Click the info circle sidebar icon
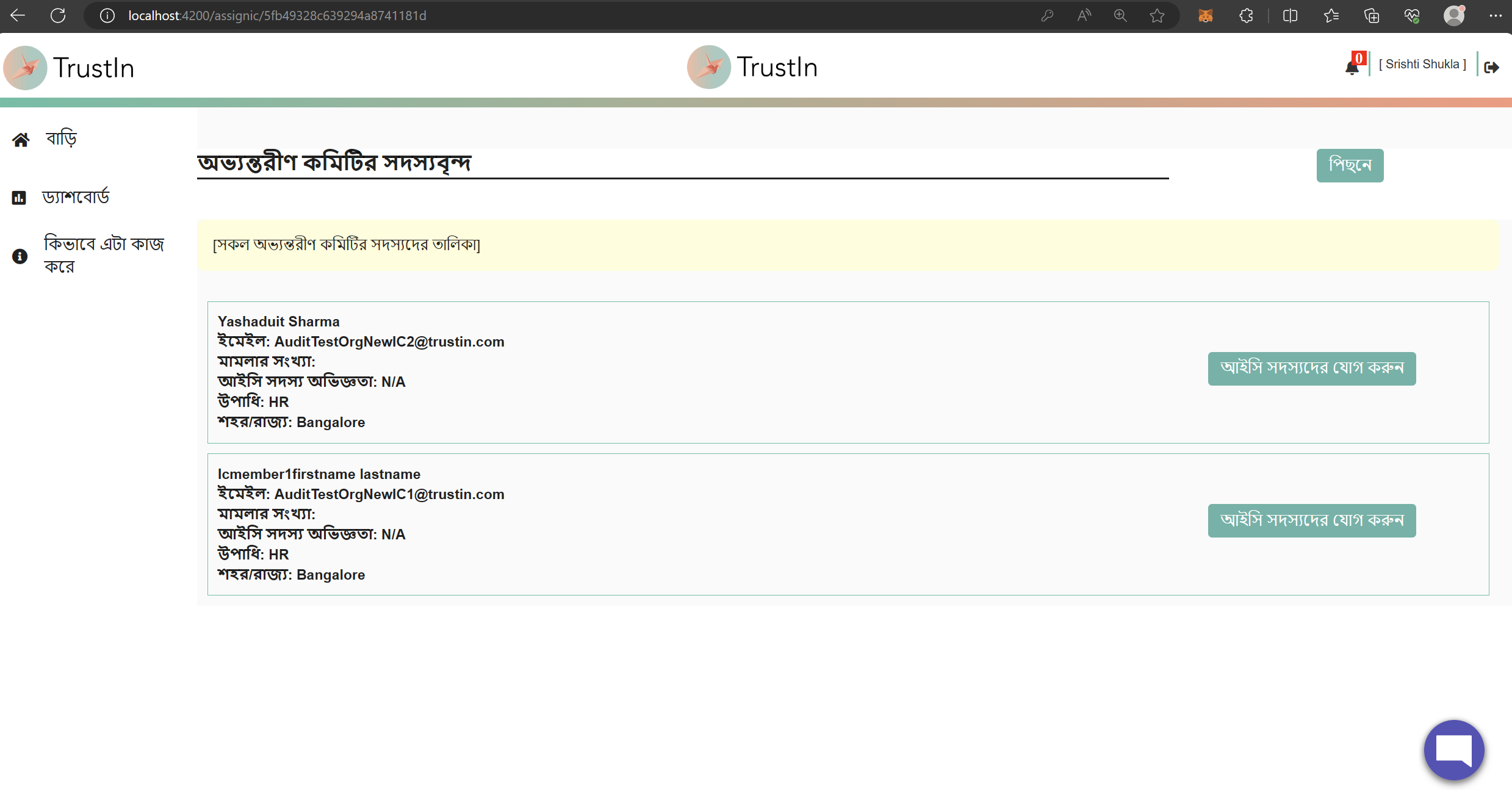This screenshot has height=795, width=1512. click(20, 256)
